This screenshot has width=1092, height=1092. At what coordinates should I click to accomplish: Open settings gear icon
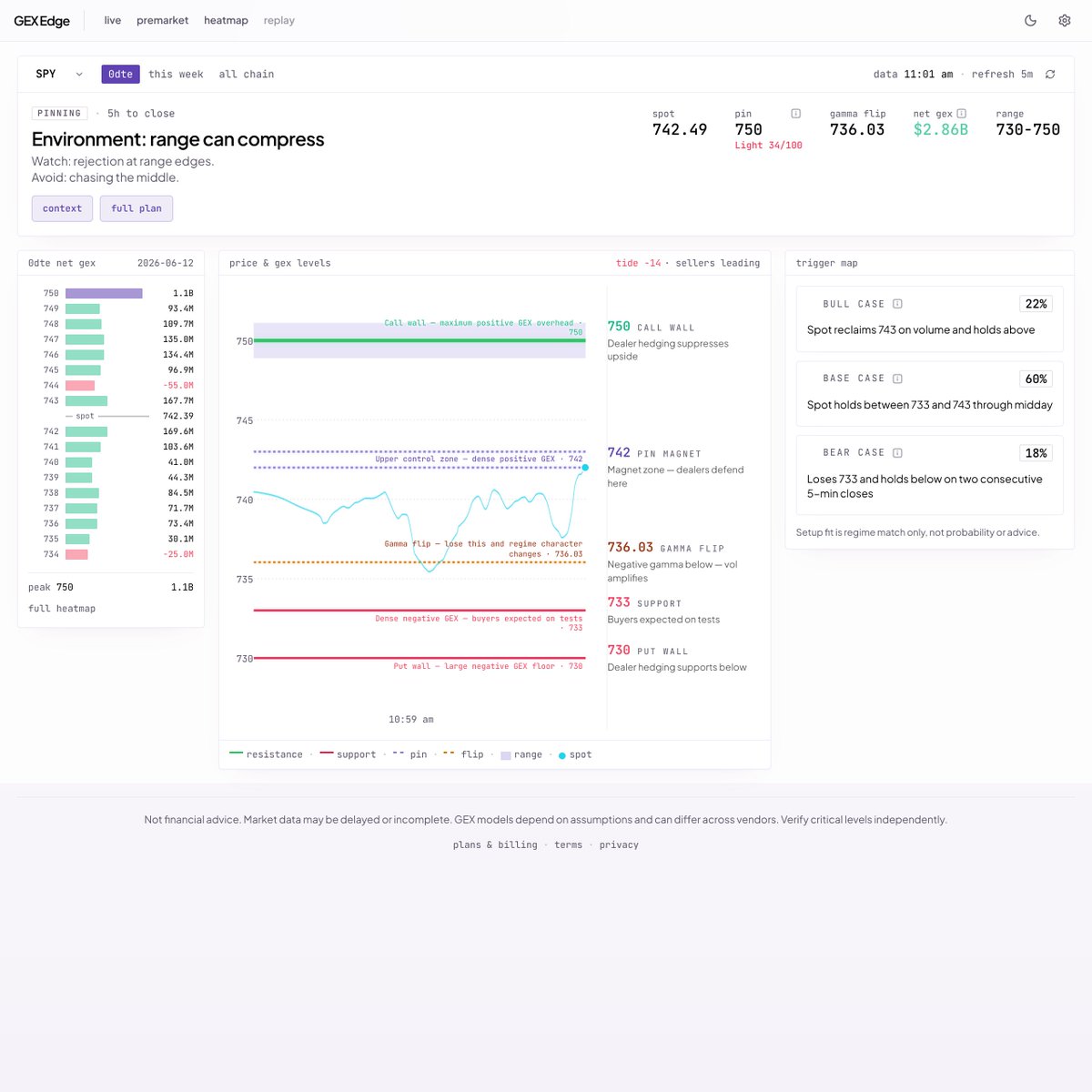(x=1064, y=20)
